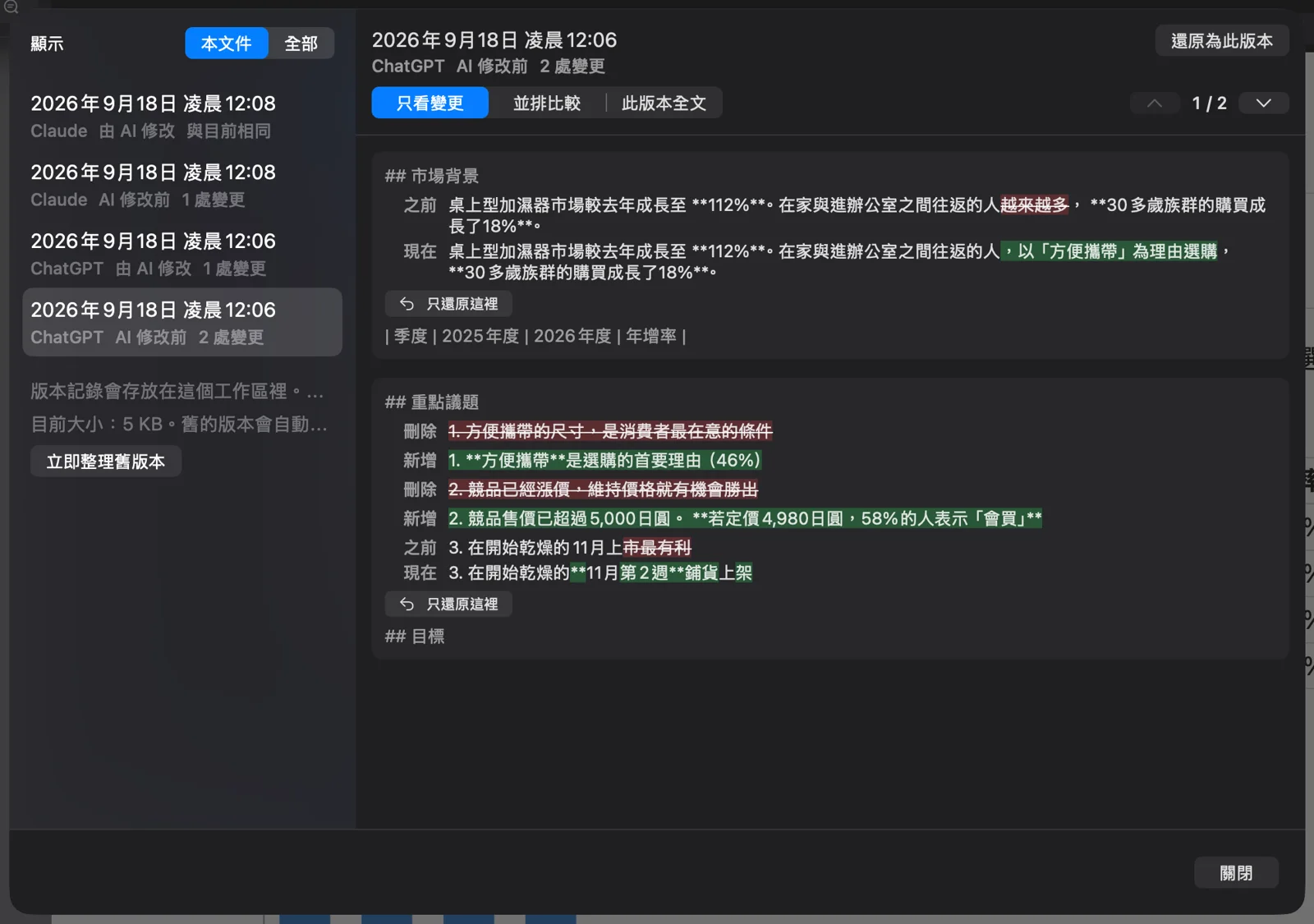Click 關閉 button
The image size is (1314, 924).
1236,873
